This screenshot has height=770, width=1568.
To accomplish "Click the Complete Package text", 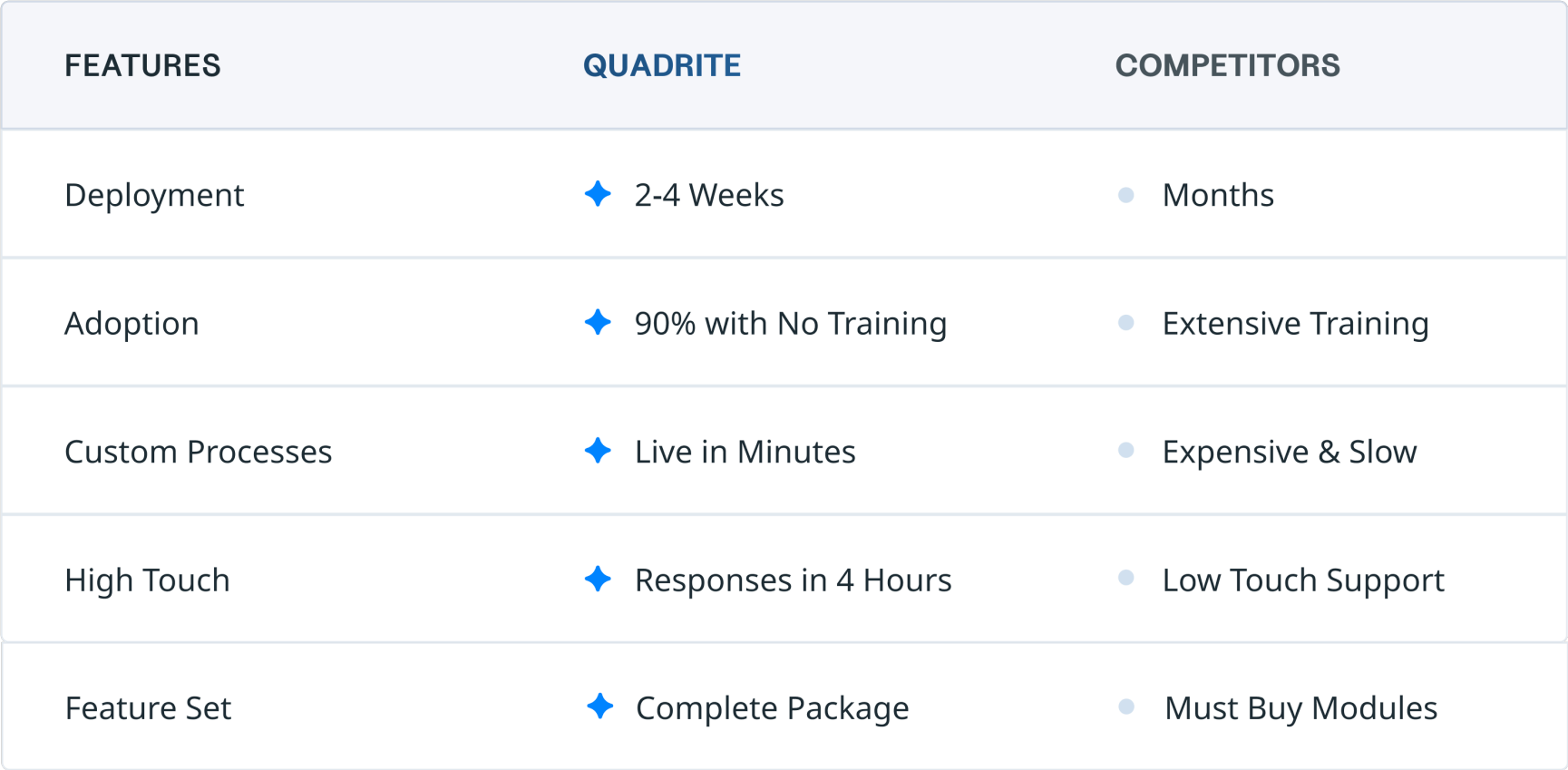I will click(x=773, y=709).
